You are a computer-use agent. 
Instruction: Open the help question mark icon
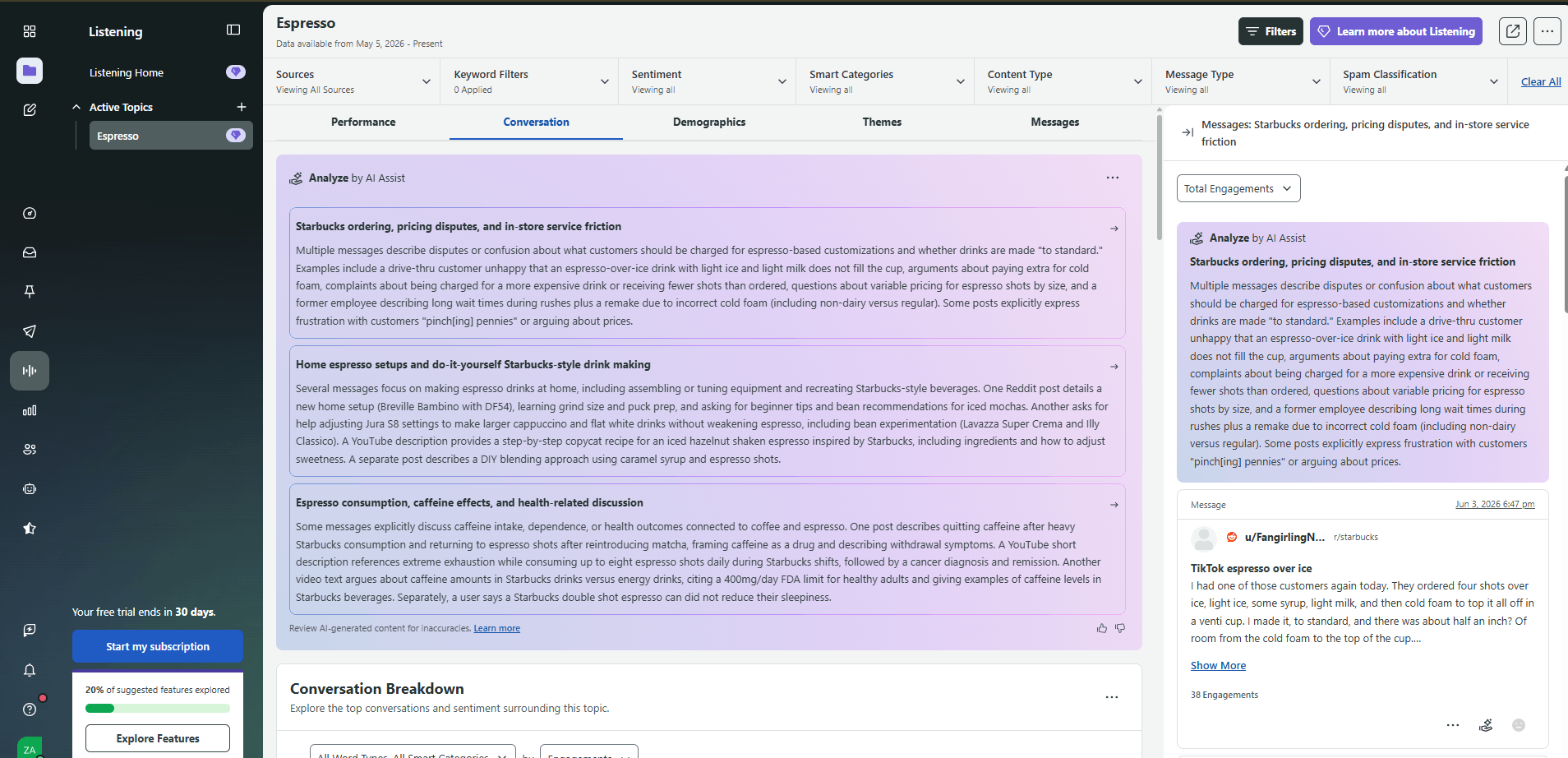[x=30, y=709]
